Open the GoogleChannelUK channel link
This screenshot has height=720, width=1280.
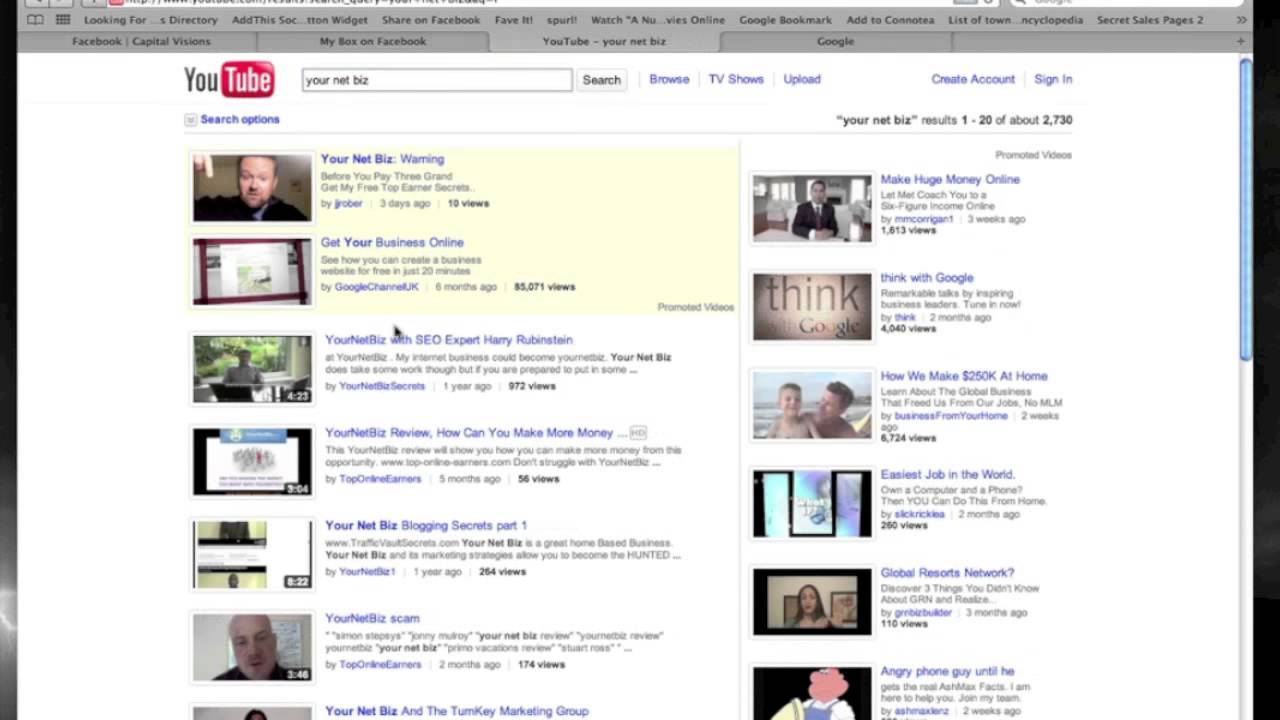coord(376,287)
